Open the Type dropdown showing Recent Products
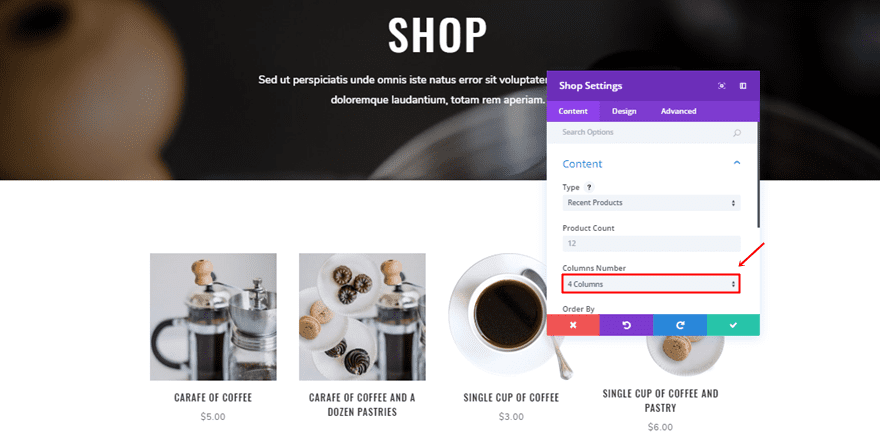 (x=651, y=203)
